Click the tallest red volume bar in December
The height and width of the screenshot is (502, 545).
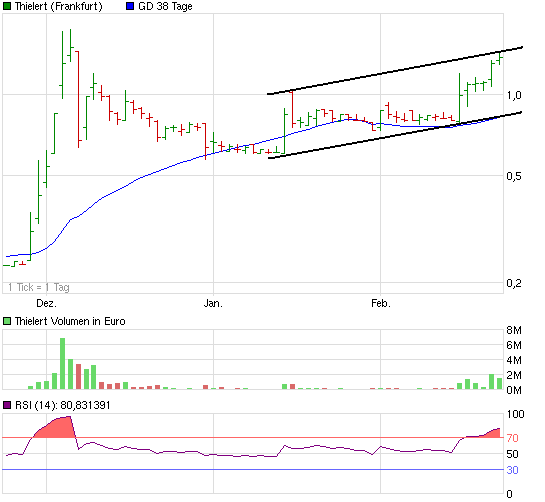click(x=79, y=376)
